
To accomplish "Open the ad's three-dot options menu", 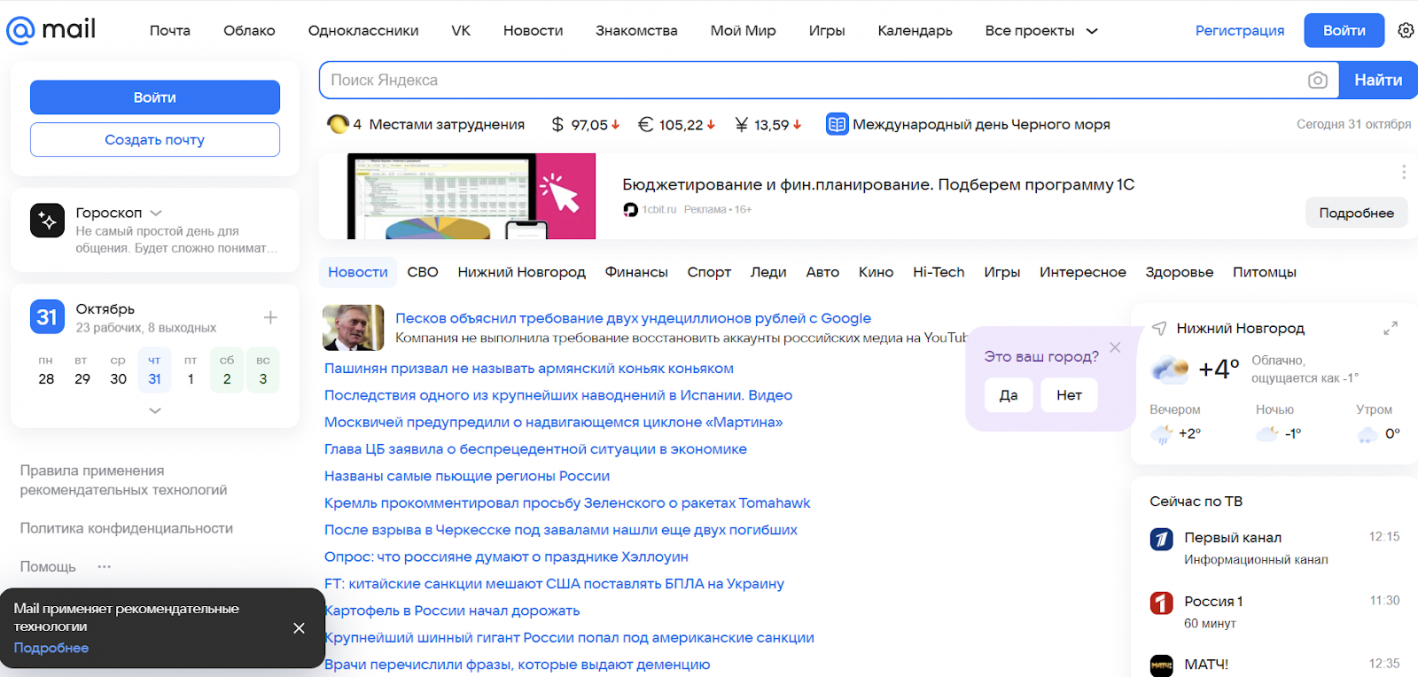I will pos(1404,172).
